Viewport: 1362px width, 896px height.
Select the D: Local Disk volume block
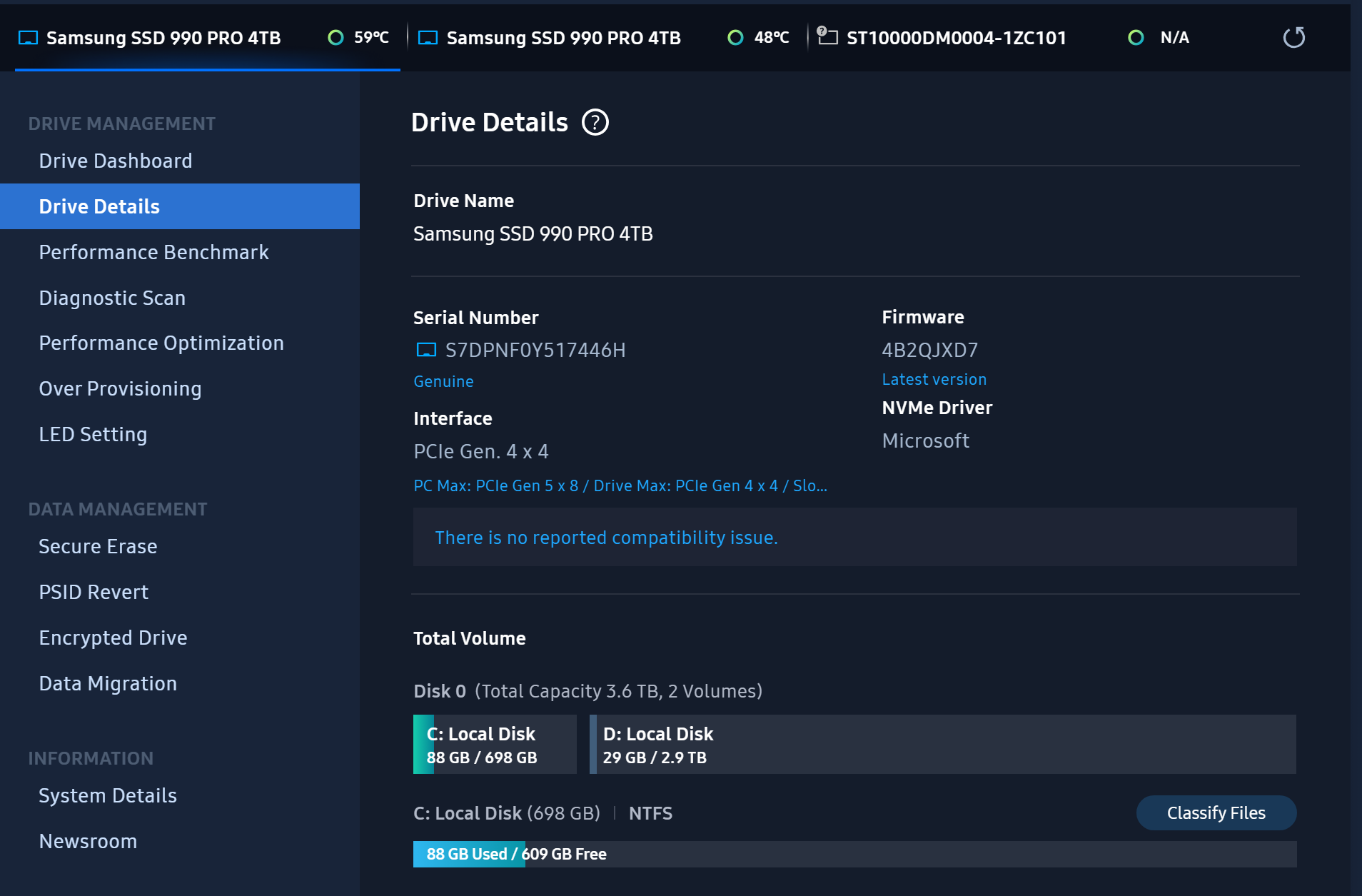(943, 744)
